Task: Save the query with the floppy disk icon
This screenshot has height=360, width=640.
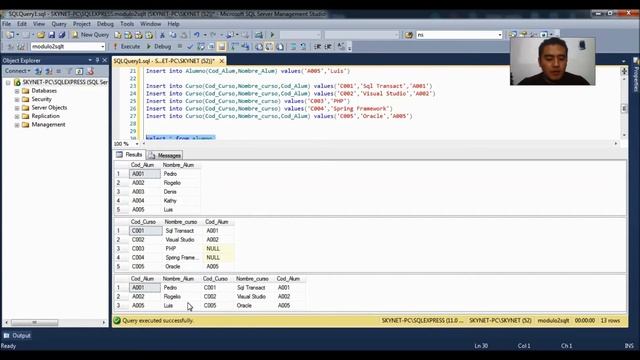Action: point(52,35)
